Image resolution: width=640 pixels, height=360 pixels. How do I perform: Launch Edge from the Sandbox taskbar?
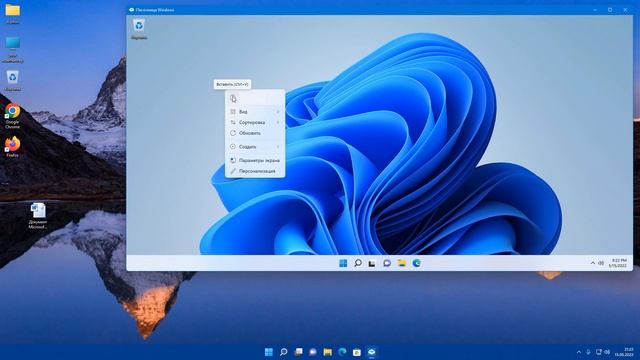[x=416, y=263]
